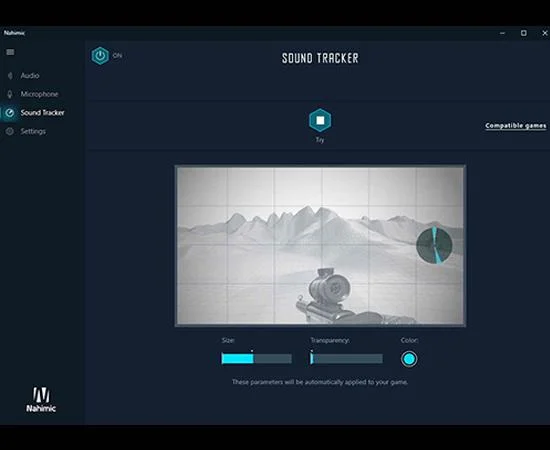This screenshot has width=550, height=450.
Task: Click the Nahimic logo
Action: [41, 399]
